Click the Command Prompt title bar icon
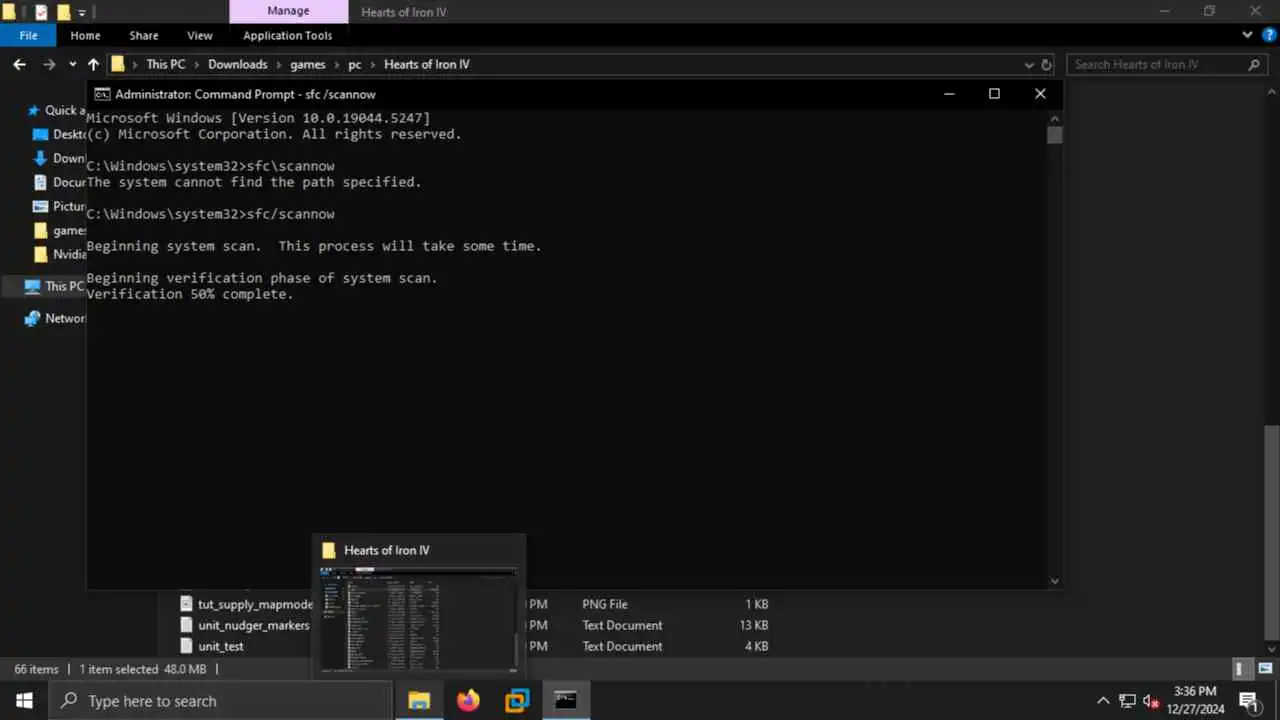 (x=102, y=94)
